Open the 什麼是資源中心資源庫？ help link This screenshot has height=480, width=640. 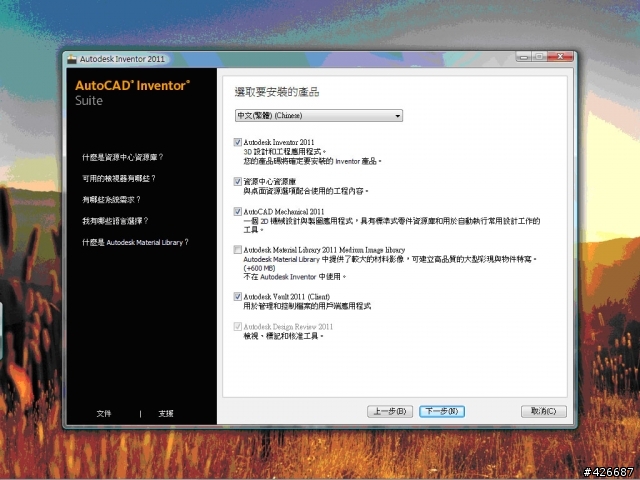pos(122,157)
